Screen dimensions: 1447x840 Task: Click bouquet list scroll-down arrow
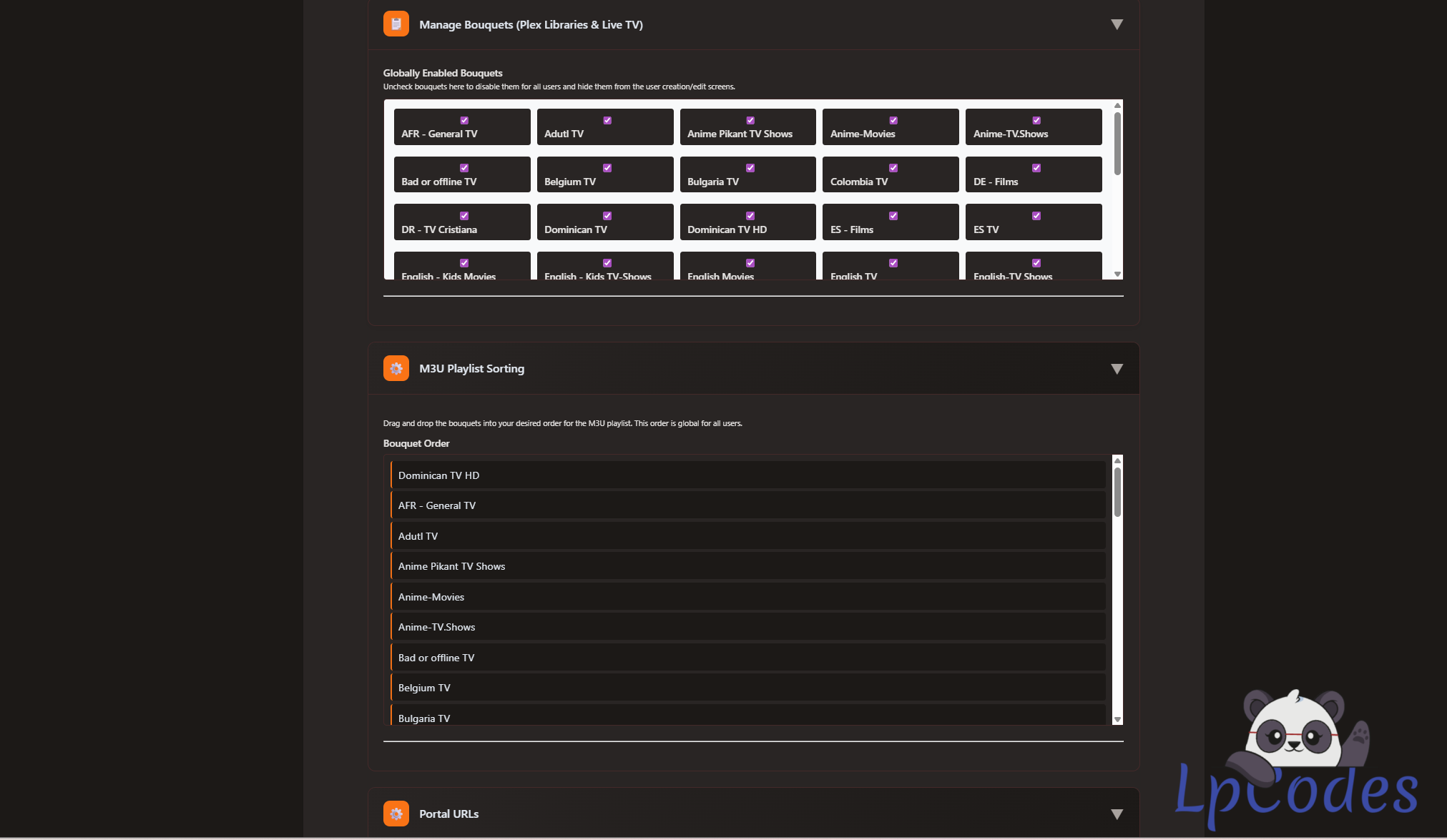coord(1117,274)
